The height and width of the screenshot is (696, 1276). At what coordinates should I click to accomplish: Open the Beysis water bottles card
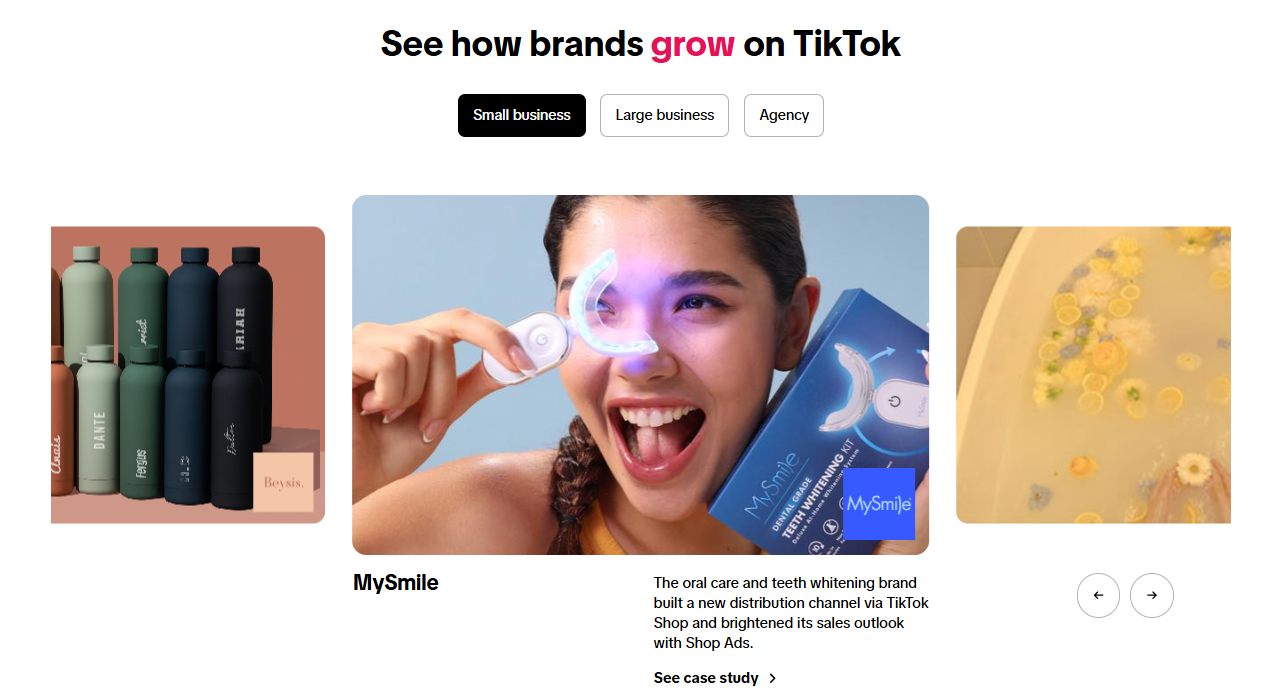(188, 374)
